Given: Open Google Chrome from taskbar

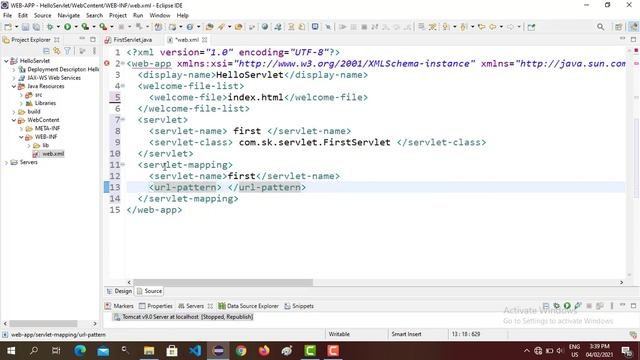Looking at the screenshot, I should coord(241,351).
